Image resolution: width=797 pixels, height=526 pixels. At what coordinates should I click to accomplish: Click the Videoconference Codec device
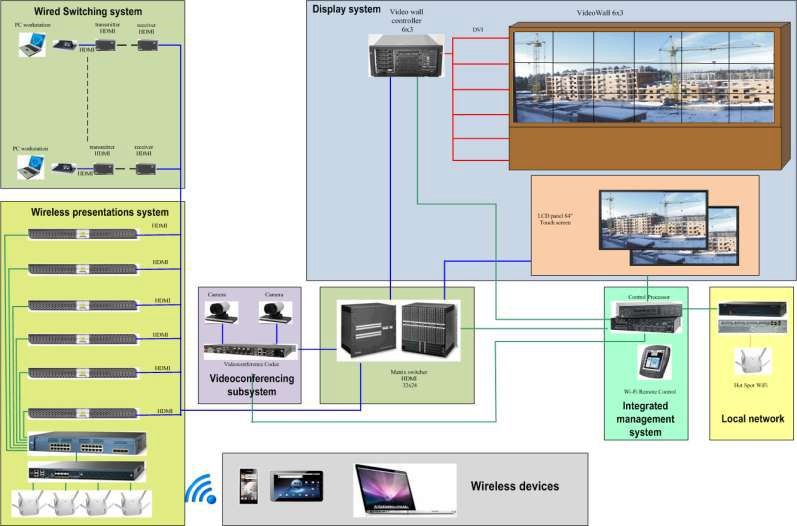[x=250, y=350]
